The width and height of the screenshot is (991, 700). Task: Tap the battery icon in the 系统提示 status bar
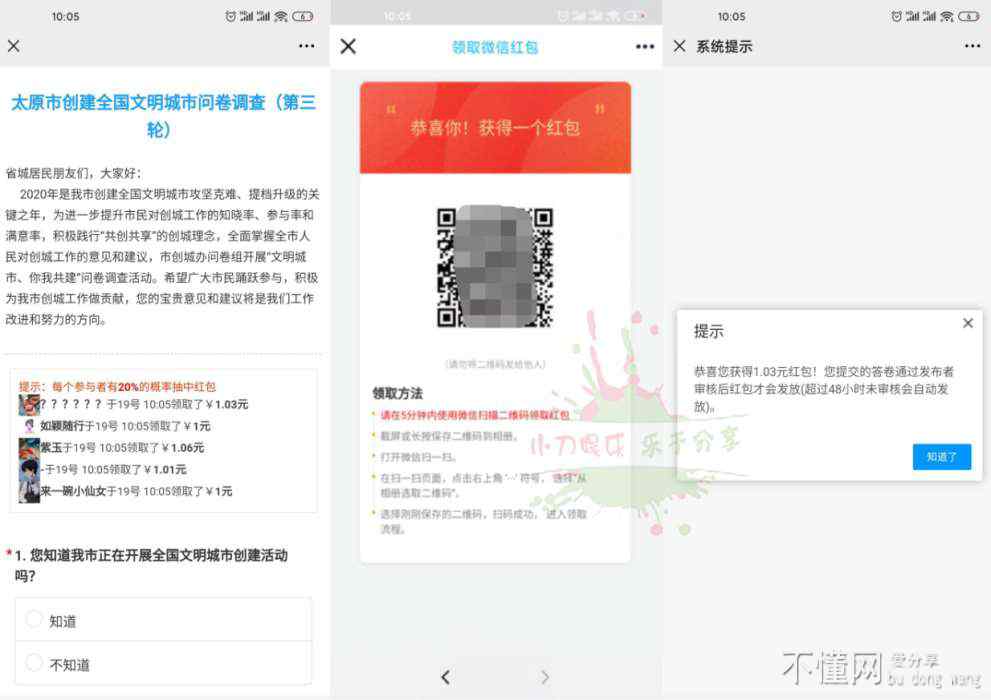pos(969,16)
